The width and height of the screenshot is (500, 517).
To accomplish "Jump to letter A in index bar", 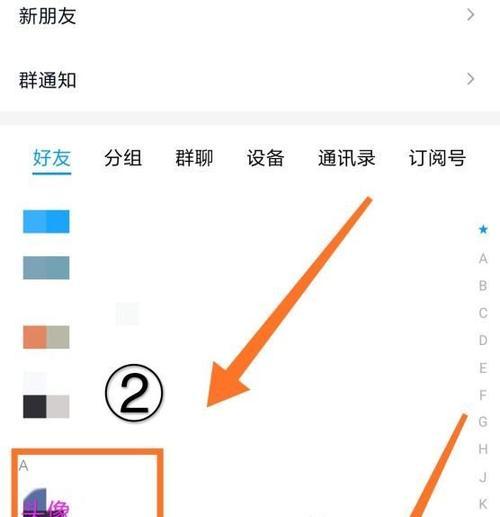I will pos(483,258).
